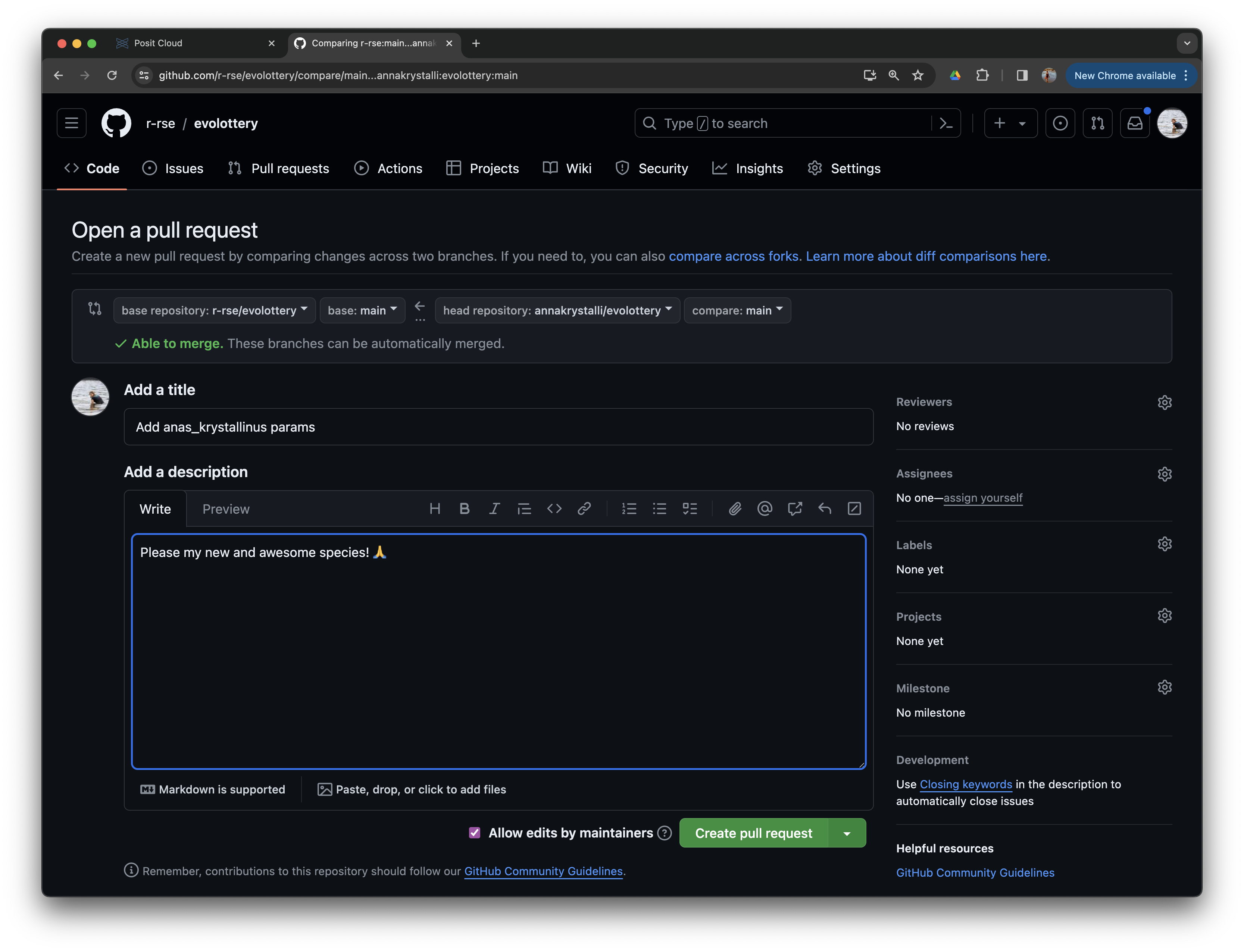Open help icon beside Allow edits by maintainers

pos(664,832)
